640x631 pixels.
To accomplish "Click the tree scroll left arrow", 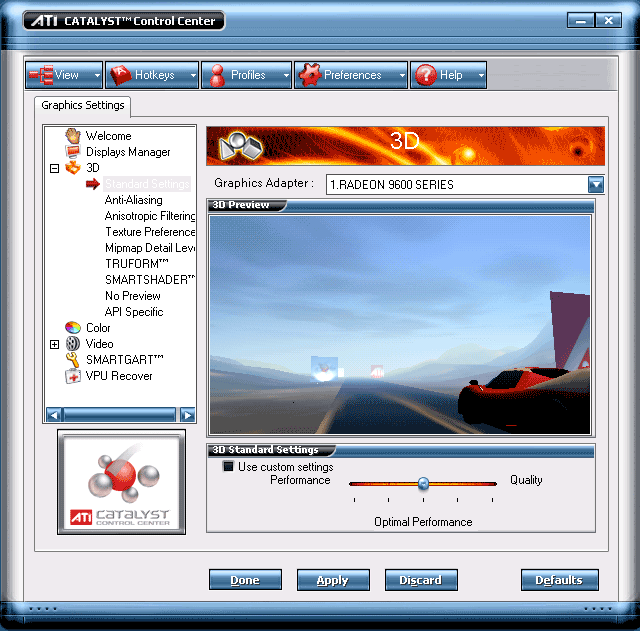I will click(x=53, y=415).
